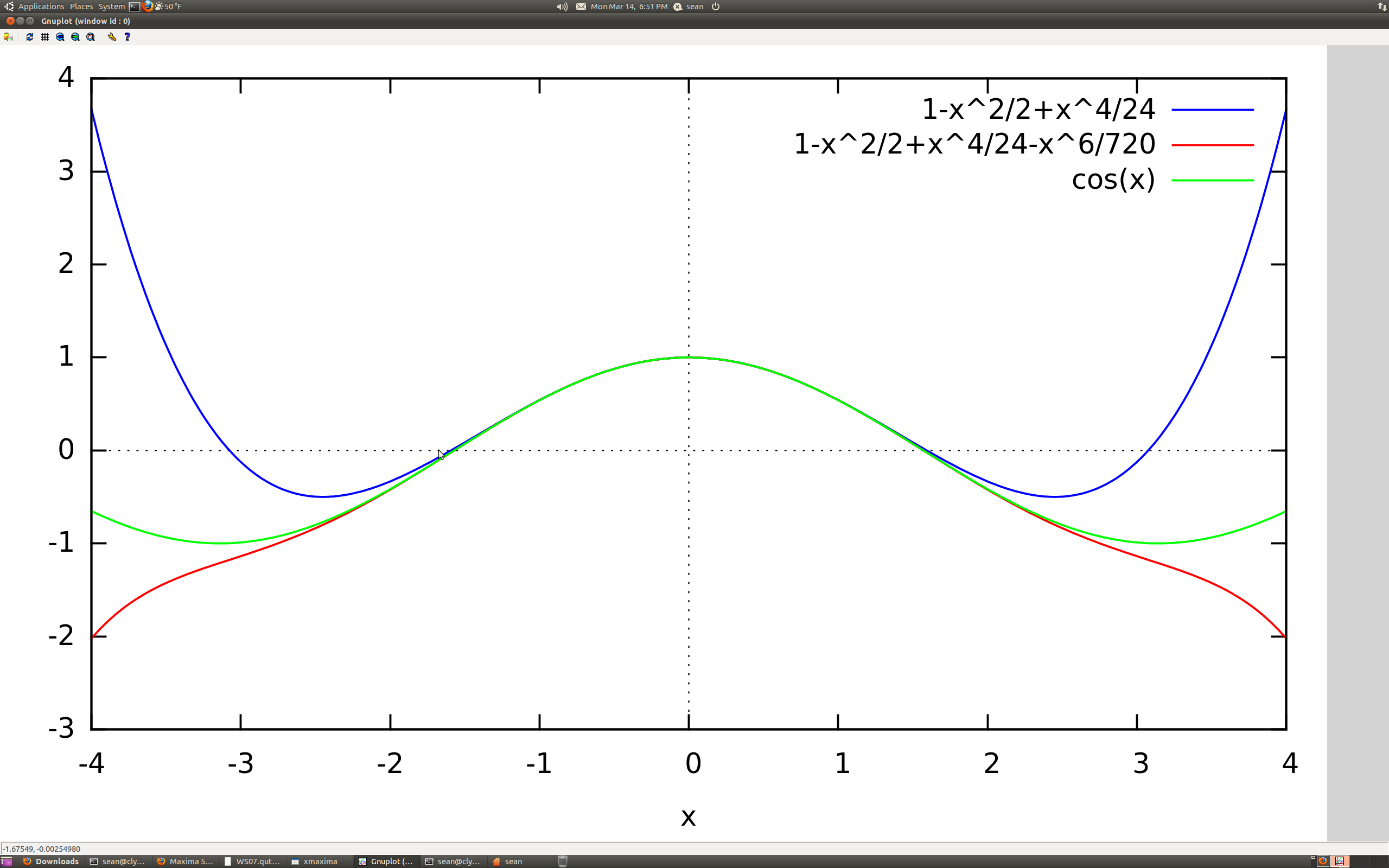This screenshot has height=868, width=1389.
Task: Launch terminal from top panel
Action: click(x=135, y=7)
